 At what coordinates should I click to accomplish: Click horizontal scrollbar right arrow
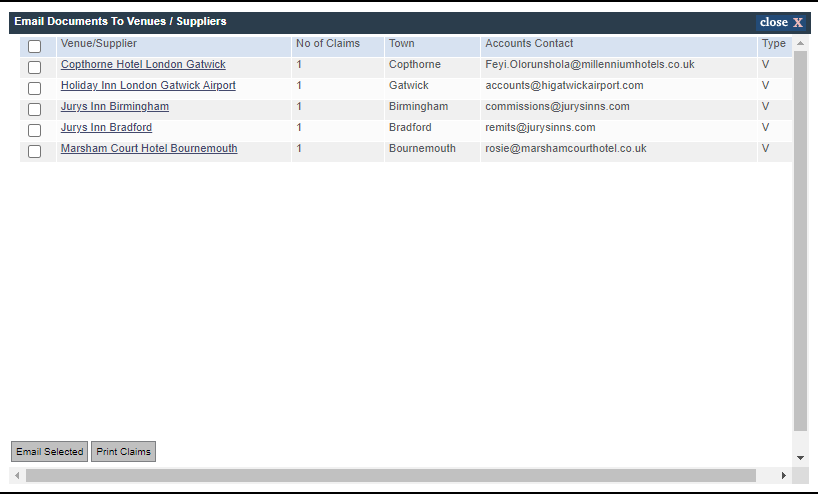coord(784,475)
